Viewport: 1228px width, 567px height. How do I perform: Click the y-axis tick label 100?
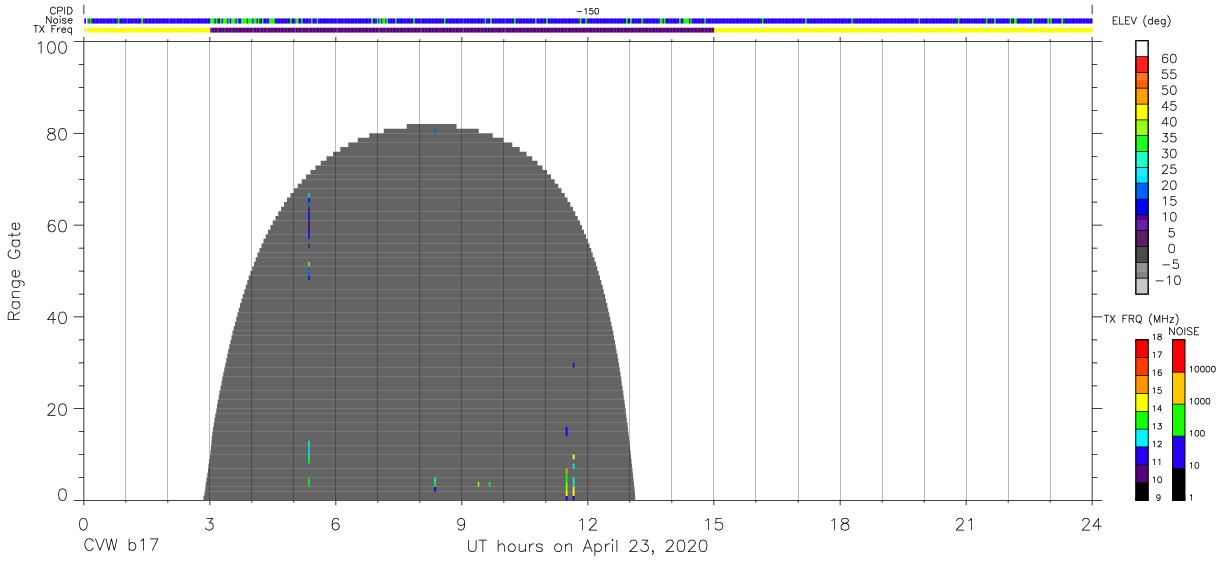coord(54,46)
